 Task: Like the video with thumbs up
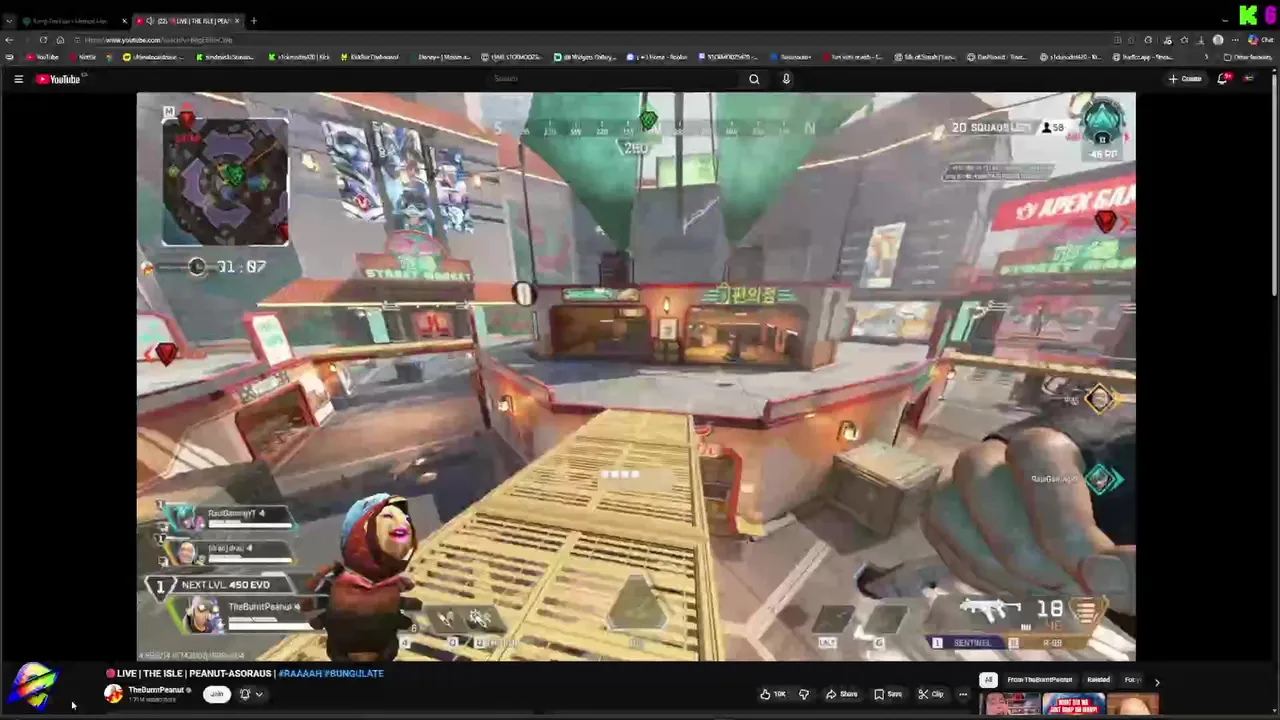click(x=773, y=694)
